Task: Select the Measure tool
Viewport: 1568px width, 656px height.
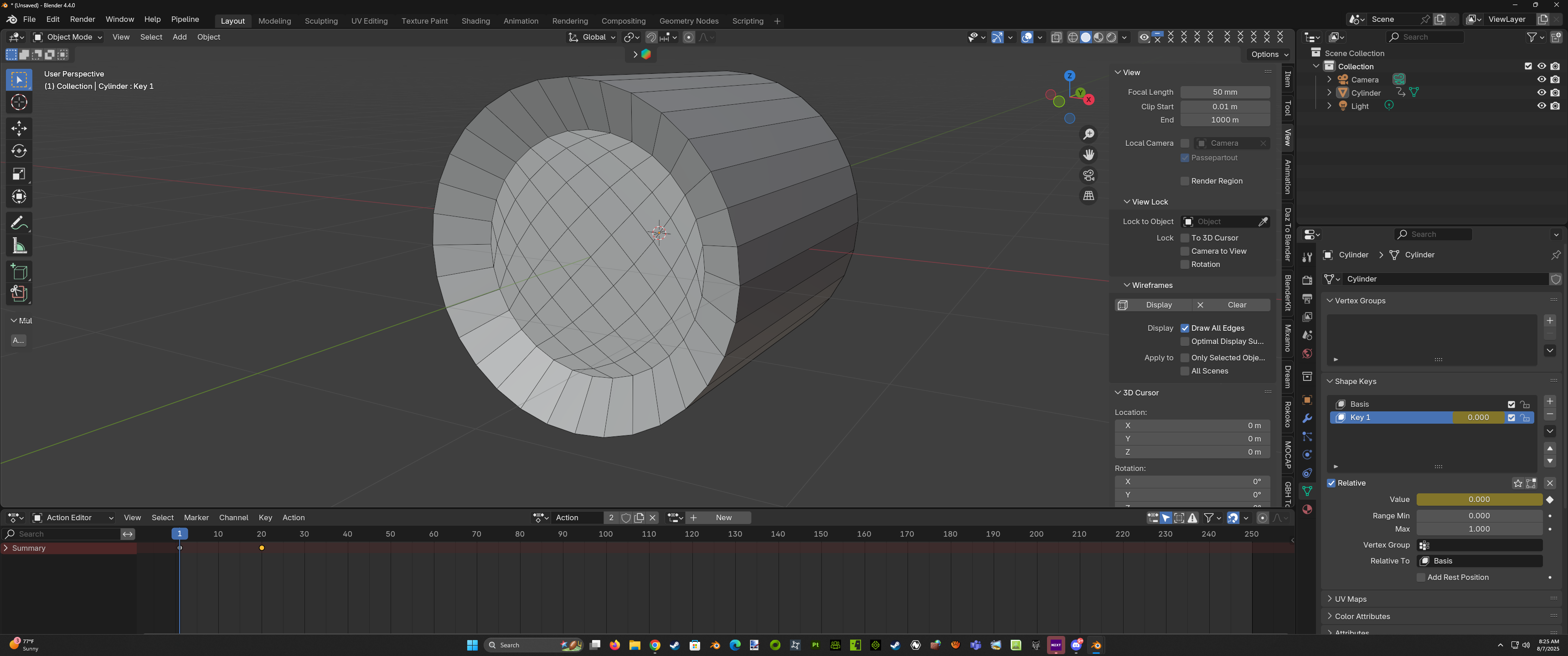Action: (x=19, y=246)
